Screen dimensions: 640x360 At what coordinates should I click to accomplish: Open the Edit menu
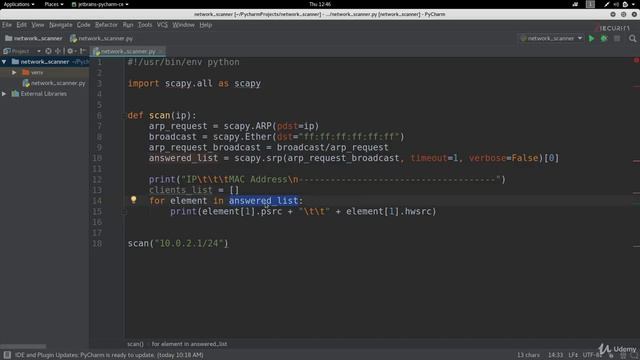pyautogui.click(x=22, y=25)
